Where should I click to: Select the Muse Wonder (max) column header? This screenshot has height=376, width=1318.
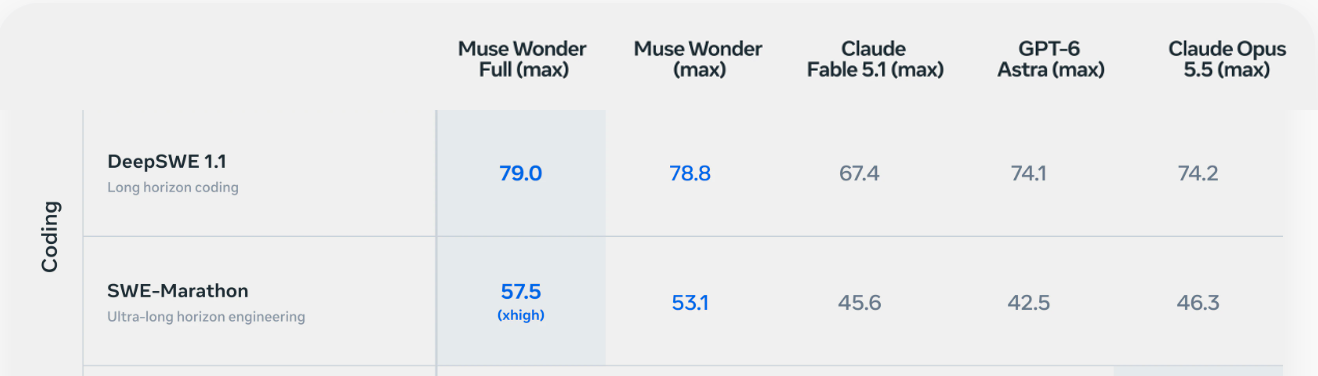click(x=698, y=60)
